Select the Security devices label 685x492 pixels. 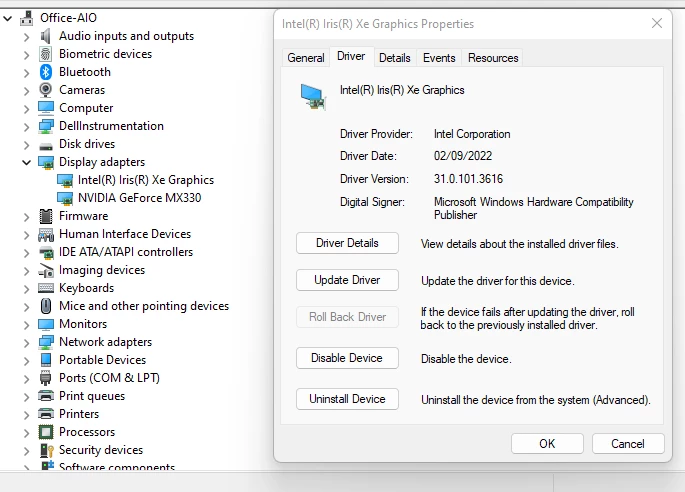click(101, 450)
